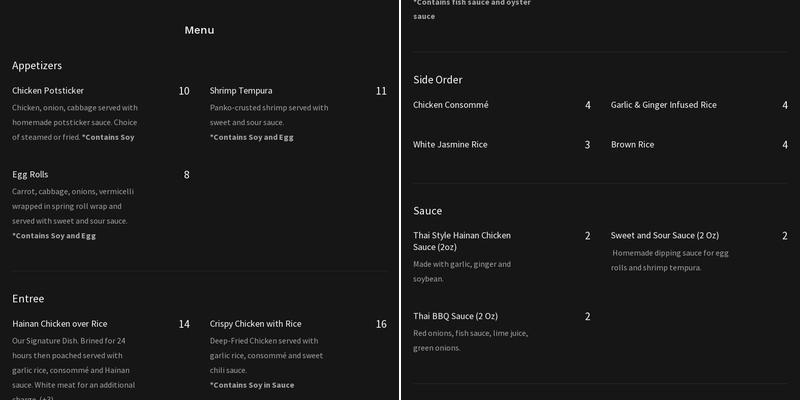800x400 pixels.
Task: Select Thai Style Hainan Chicken Sauce
Action: pos(462,241)
